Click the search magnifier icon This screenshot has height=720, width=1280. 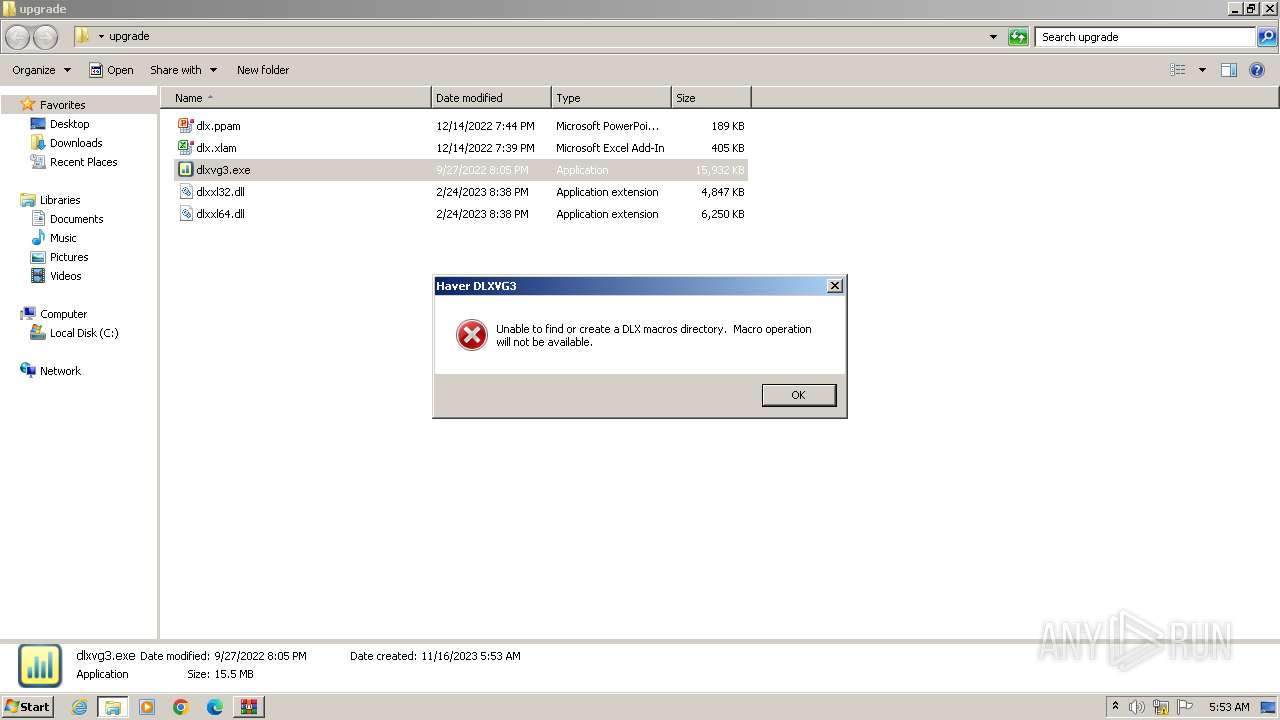[x=1267, y=37]
